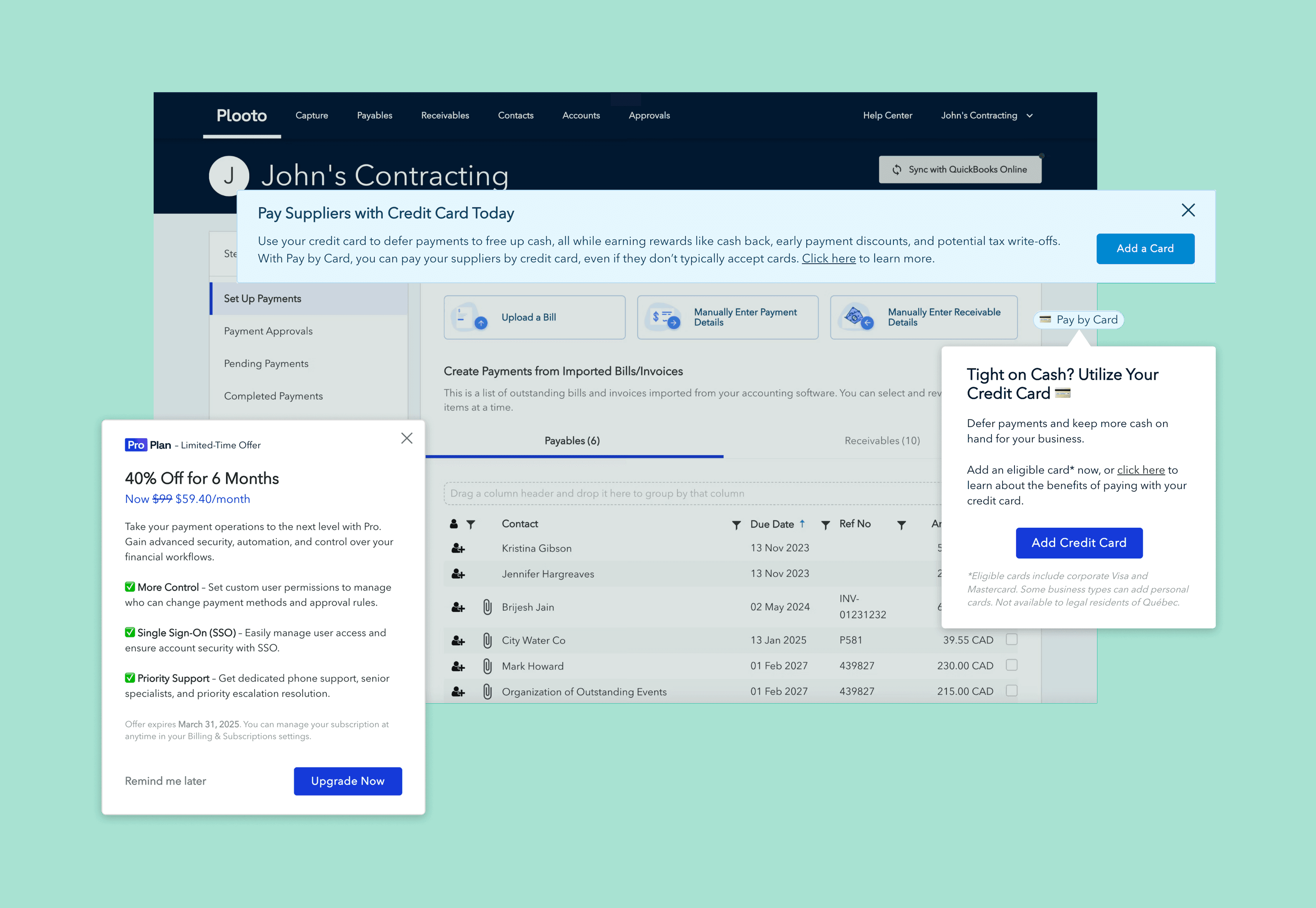Viewport: 1316px width, 908px height.
Task: Close the Pro Plan offer popup
Action: tap(407, 438)
